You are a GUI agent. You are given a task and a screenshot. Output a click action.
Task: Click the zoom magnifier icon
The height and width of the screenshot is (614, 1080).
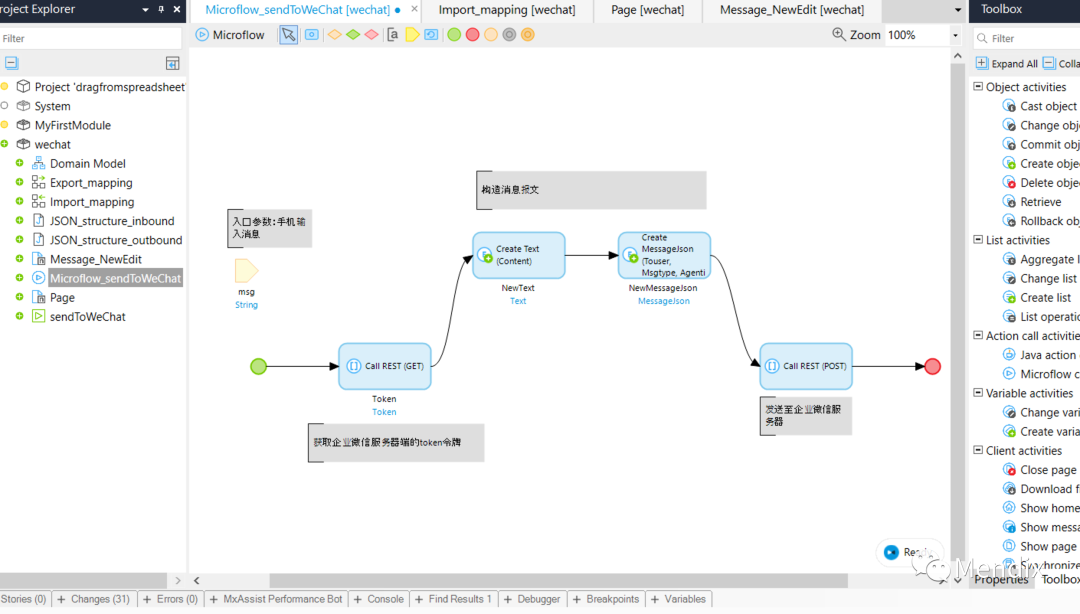838,34
